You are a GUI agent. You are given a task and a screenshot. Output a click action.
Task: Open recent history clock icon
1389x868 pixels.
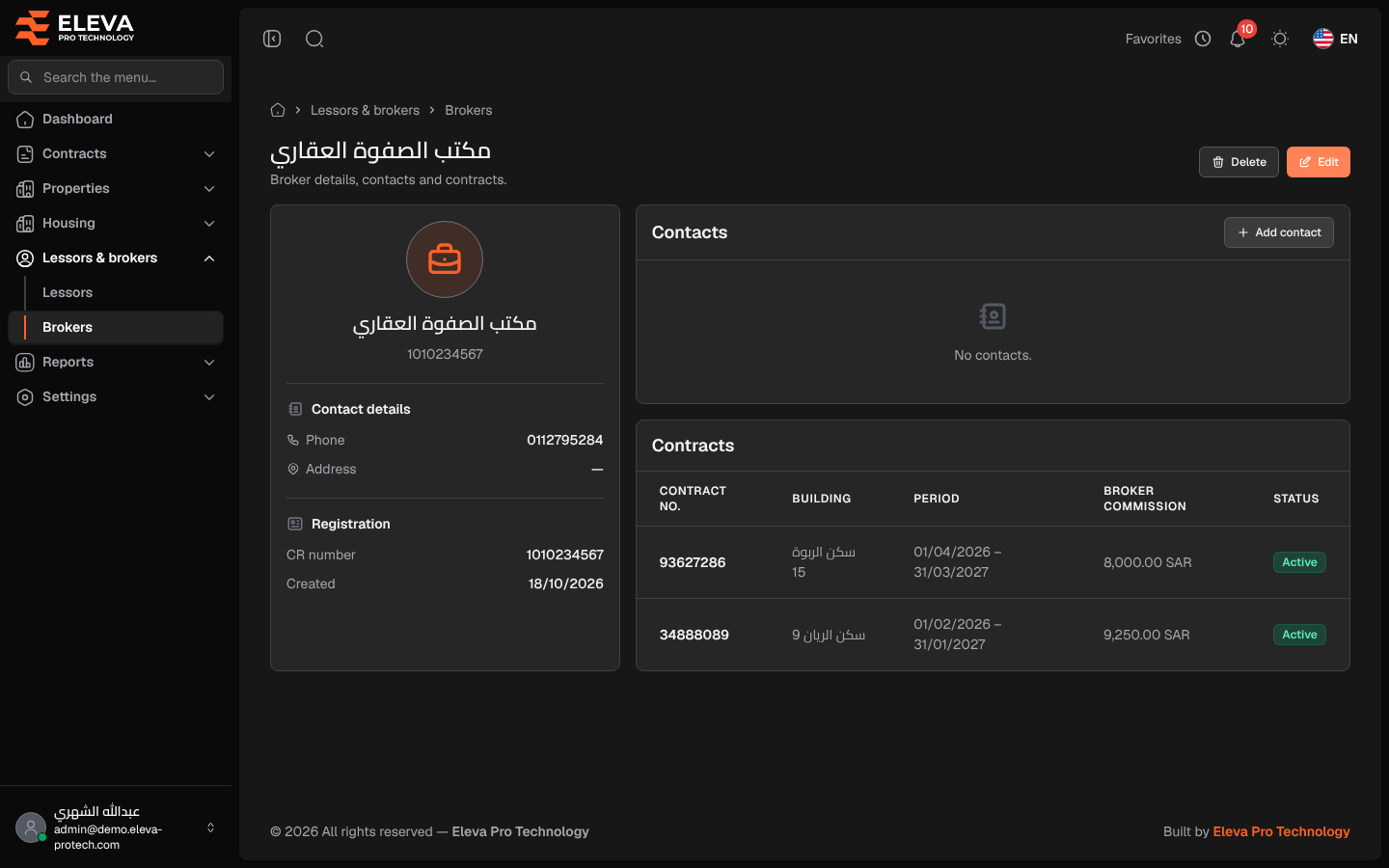tap(1203, 39)
